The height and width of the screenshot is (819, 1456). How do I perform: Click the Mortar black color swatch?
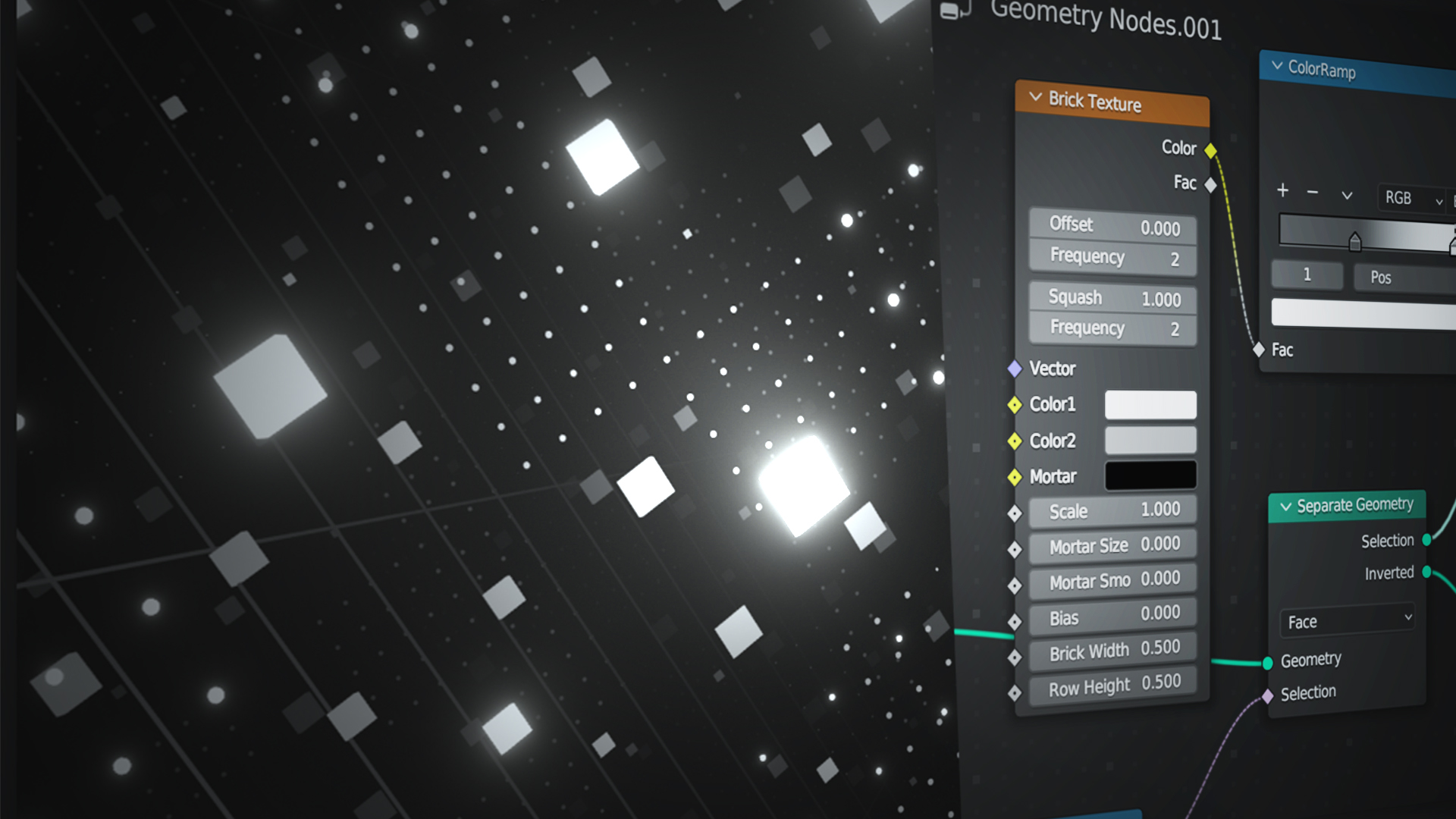(x=1150, y=475)
